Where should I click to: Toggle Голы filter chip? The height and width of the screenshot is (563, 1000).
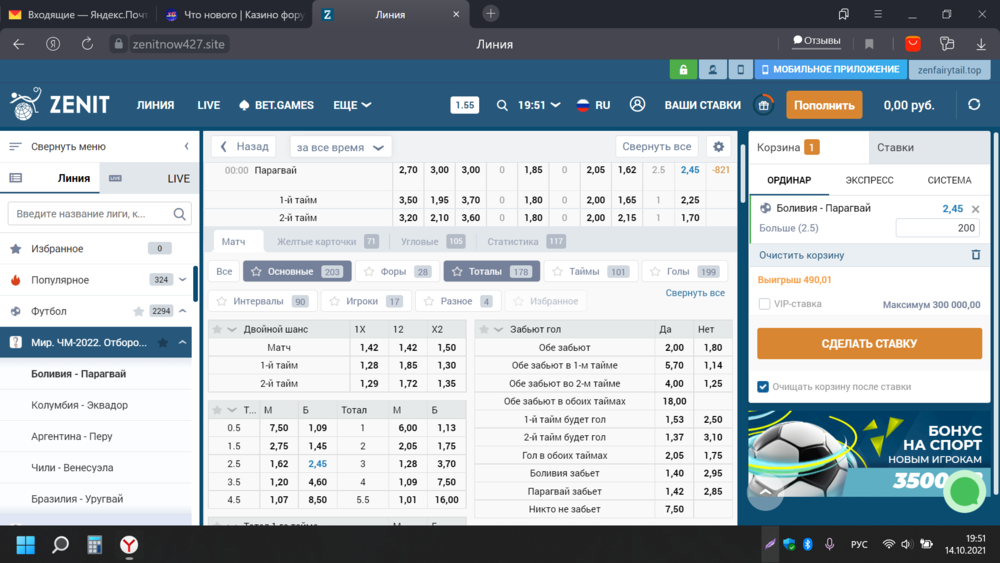pyautogui.click(x=685, y=272)
